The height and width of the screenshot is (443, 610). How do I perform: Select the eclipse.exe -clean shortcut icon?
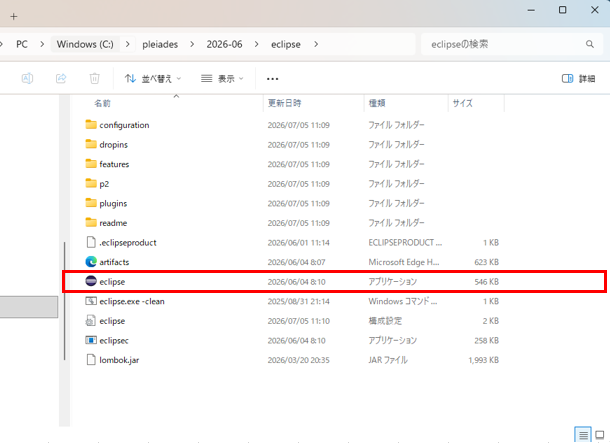[x=91, y=301]
